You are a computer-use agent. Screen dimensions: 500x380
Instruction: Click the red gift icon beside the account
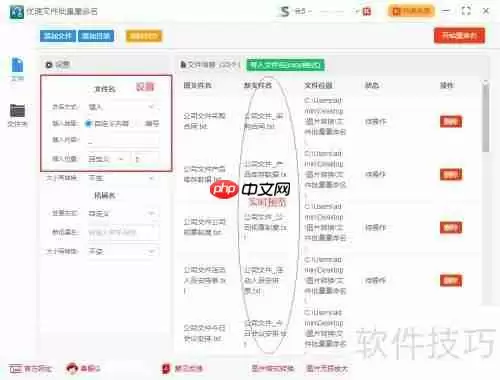(x=367, y=12)
